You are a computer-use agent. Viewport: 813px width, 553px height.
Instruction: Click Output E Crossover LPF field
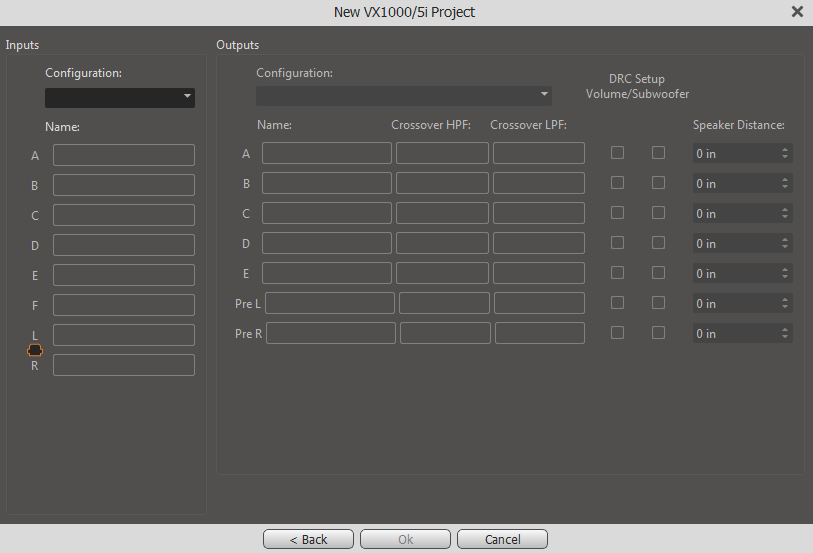click(539, 274)
